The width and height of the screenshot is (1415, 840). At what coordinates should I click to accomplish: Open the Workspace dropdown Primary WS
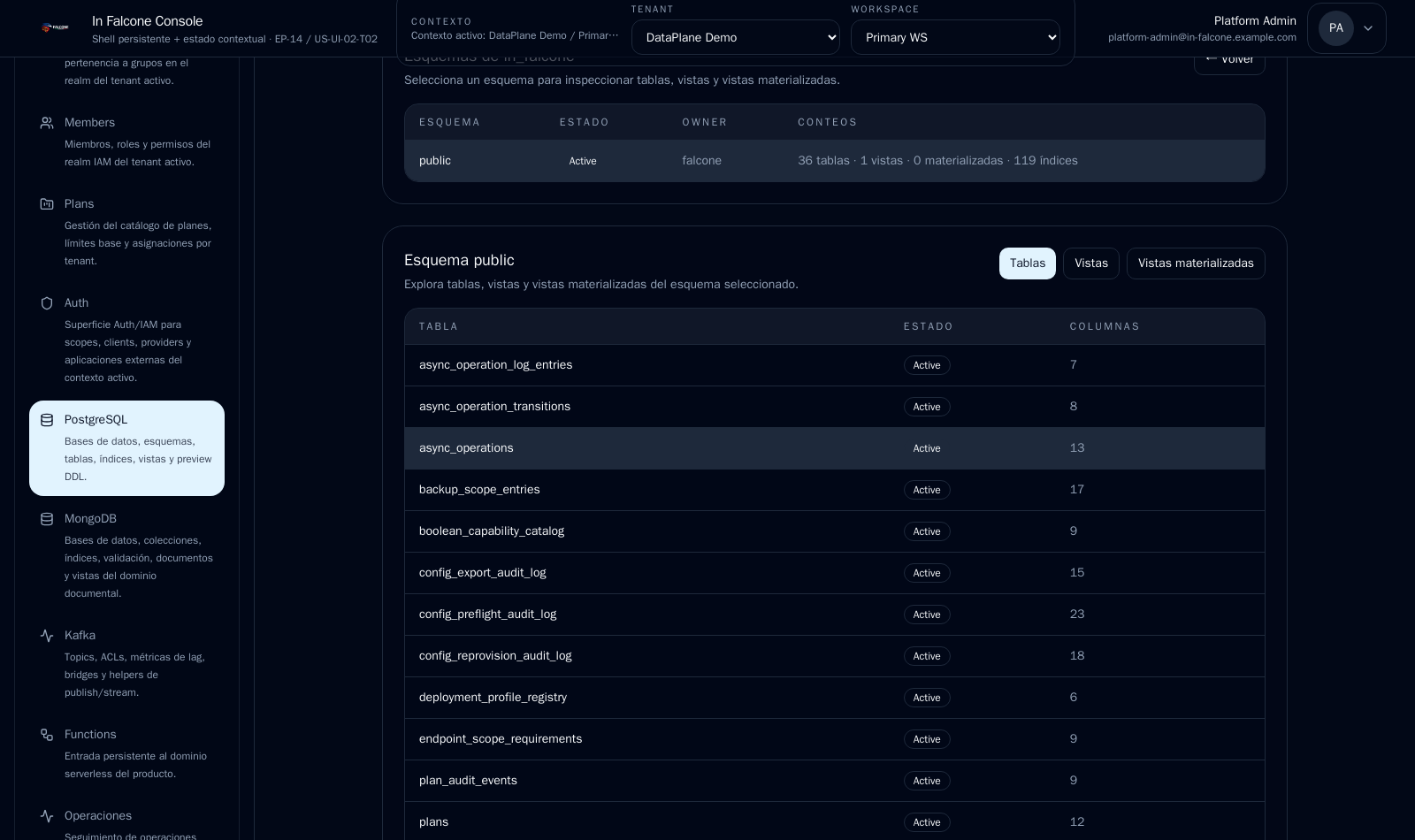pyautogui.click(x=955, y=37)
